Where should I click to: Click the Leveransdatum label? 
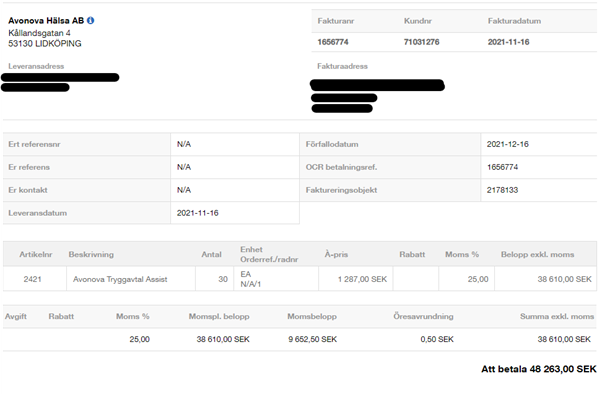click(38, 213)
